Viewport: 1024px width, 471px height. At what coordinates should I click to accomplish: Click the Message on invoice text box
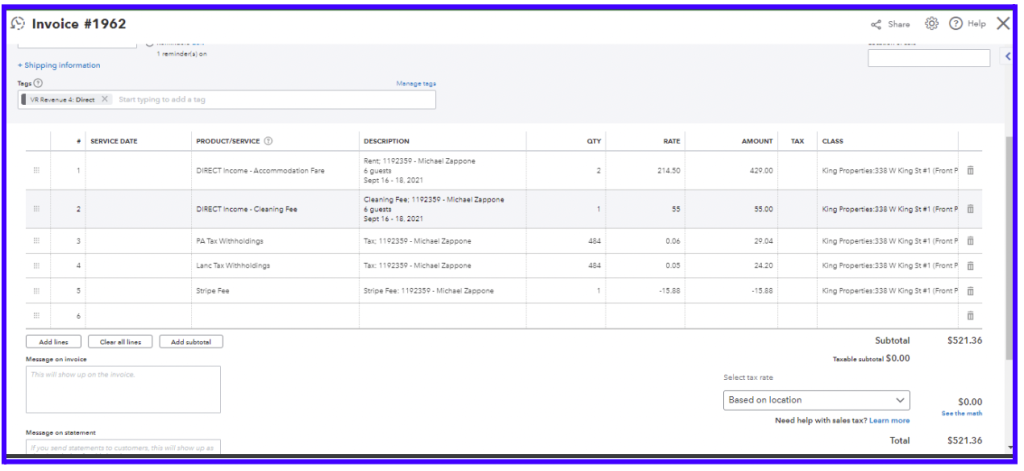coord(123,389)
